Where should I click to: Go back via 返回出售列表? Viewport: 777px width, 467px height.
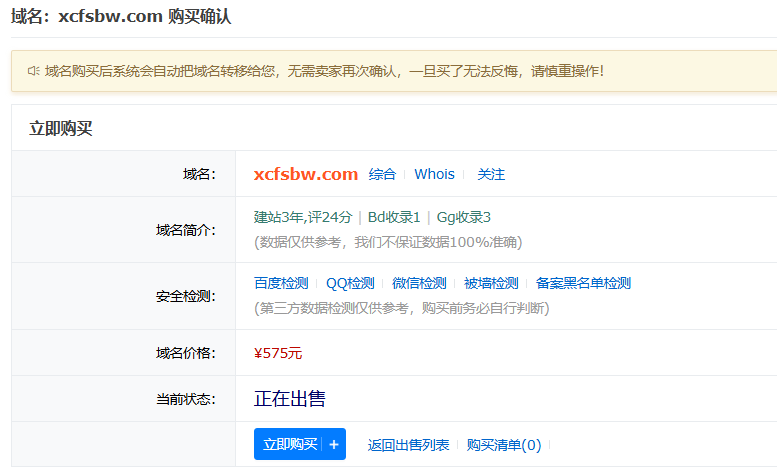pos(408,445)
